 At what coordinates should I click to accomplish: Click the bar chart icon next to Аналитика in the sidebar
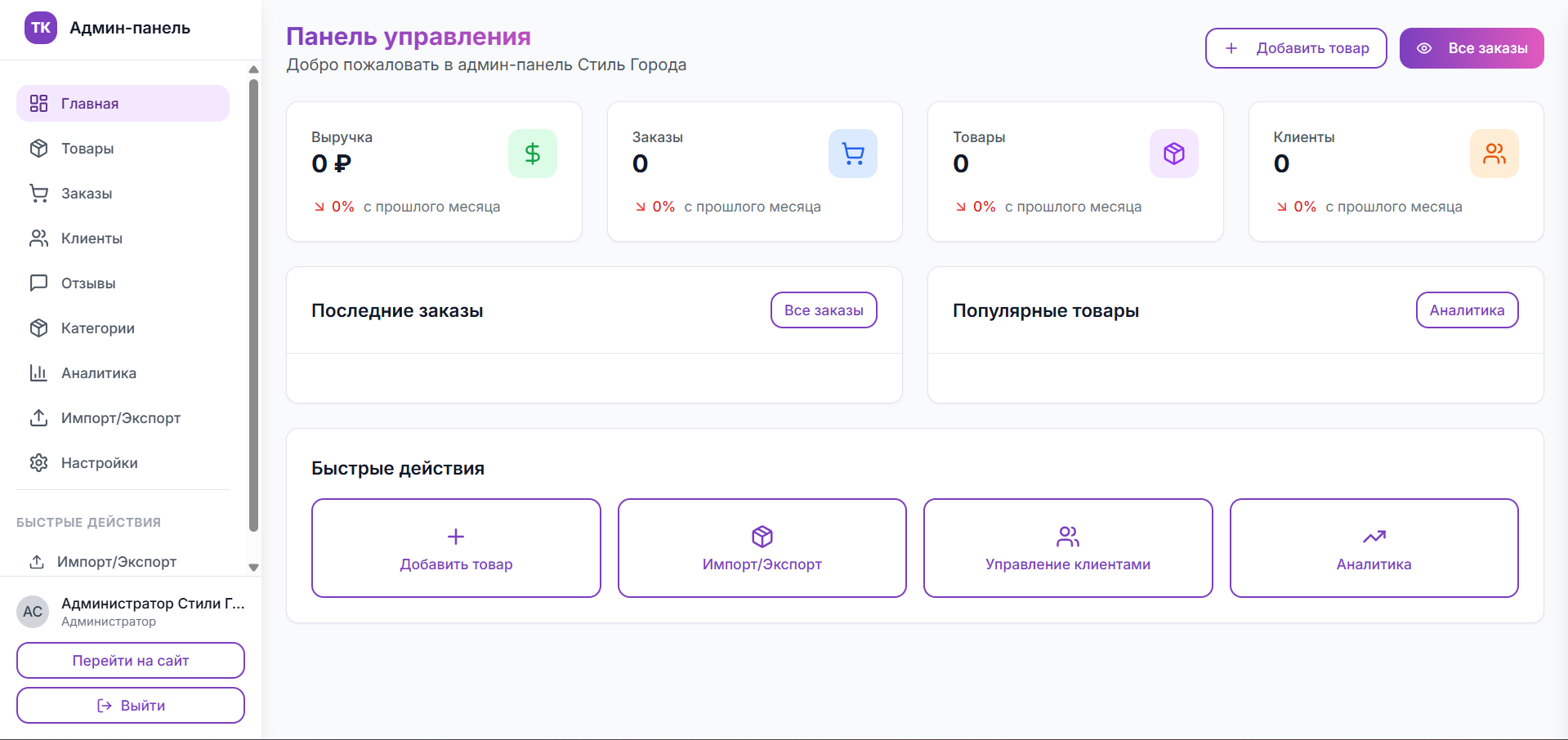click(38, 373)
